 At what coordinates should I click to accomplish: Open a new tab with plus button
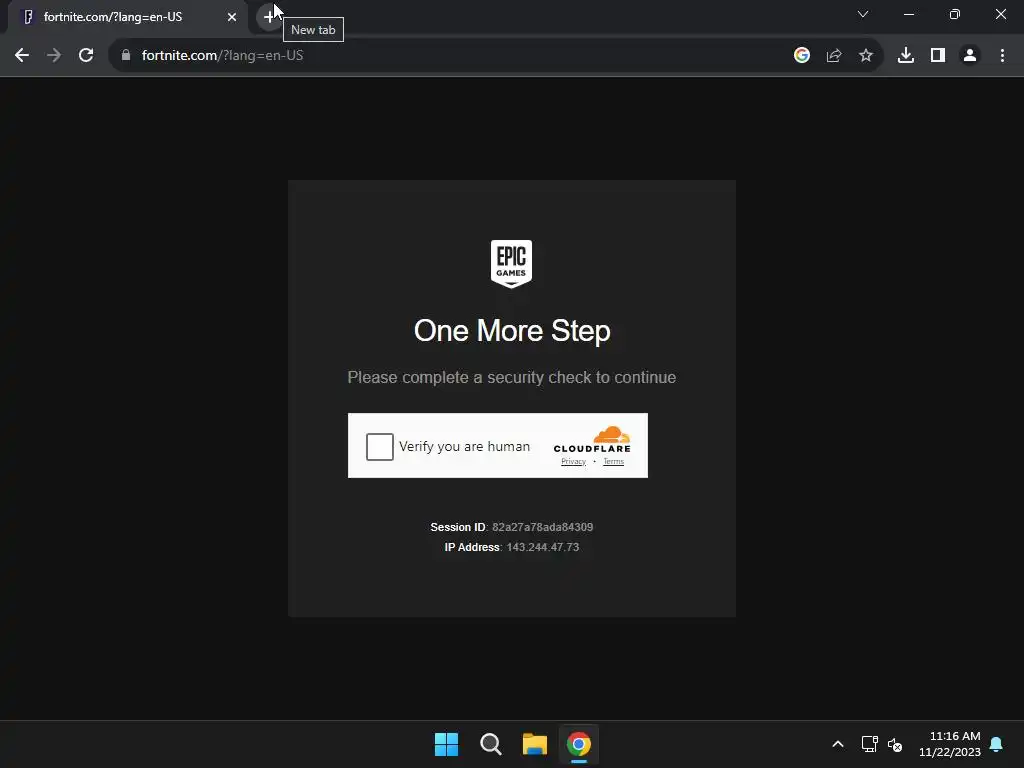click(x=268, y=17)
